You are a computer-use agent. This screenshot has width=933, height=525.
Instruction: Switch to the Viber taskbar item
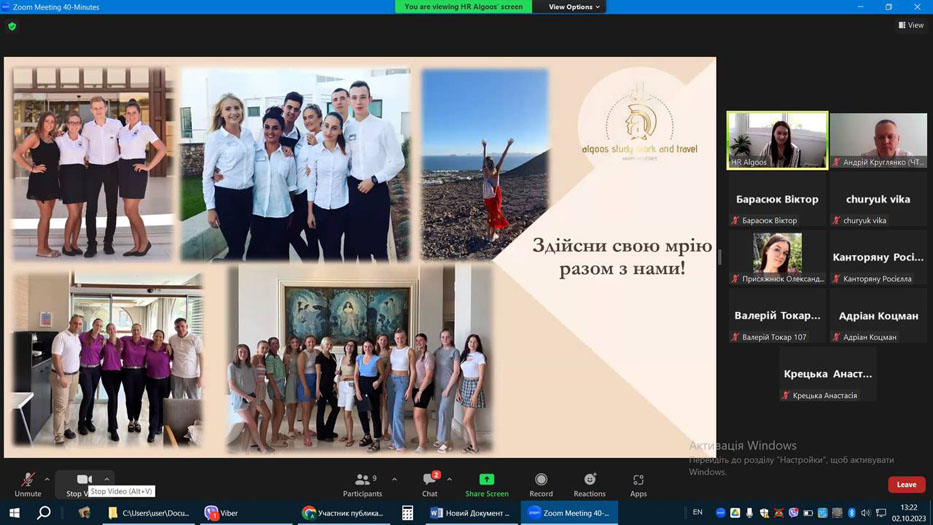pyautogui.click(x=221, y=512)
